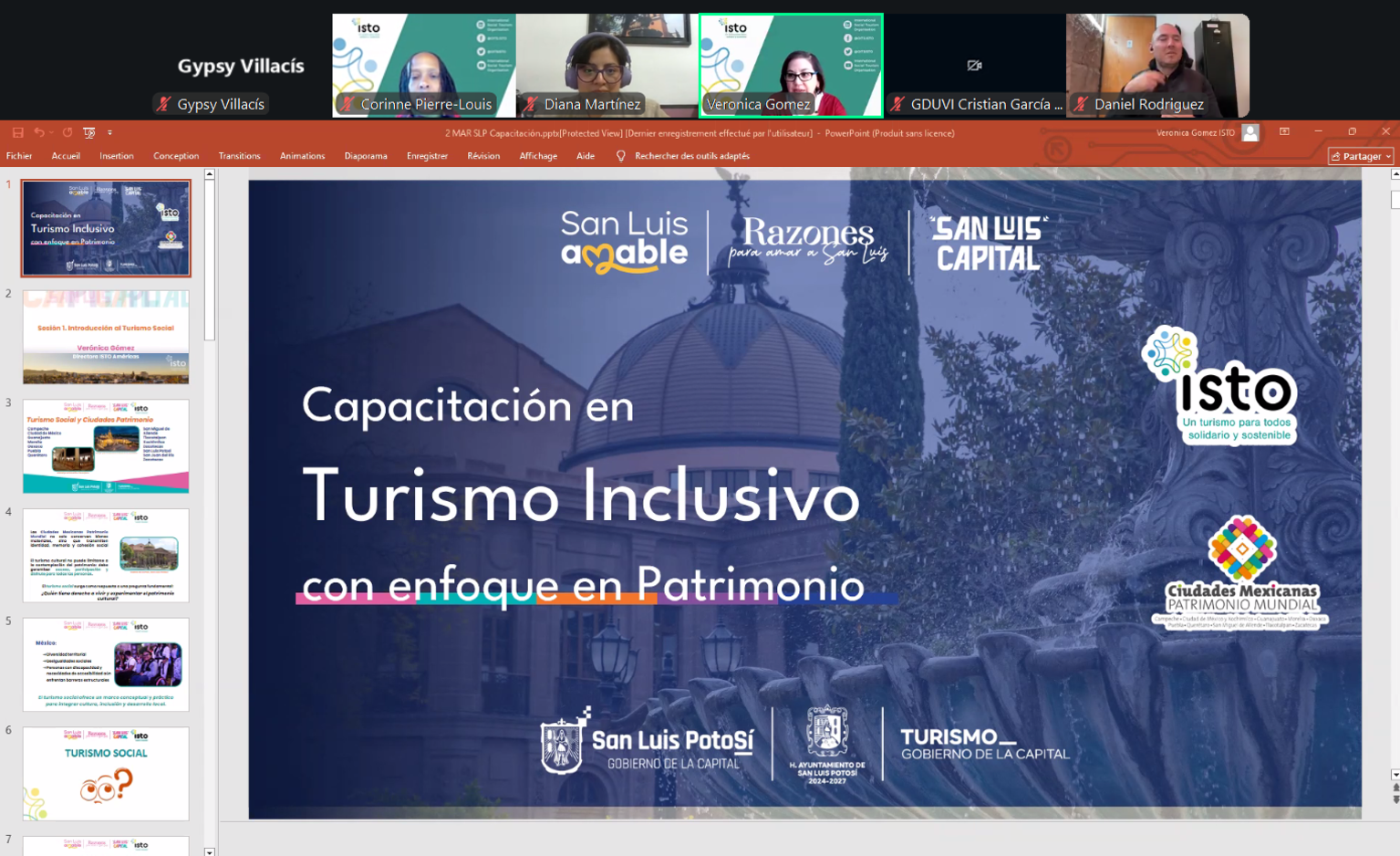This screenshot has height=856, width=1400.
Task: Open the Transitions ribbon tab
Action: coord(239,156)
